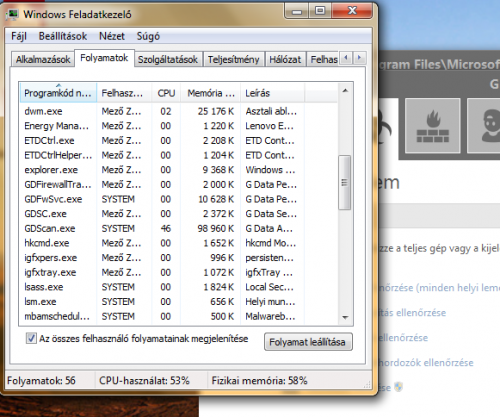Click the Task Manager title bar icon
The width and height of the screenshot is (500, 417).
tap(13, 14)
